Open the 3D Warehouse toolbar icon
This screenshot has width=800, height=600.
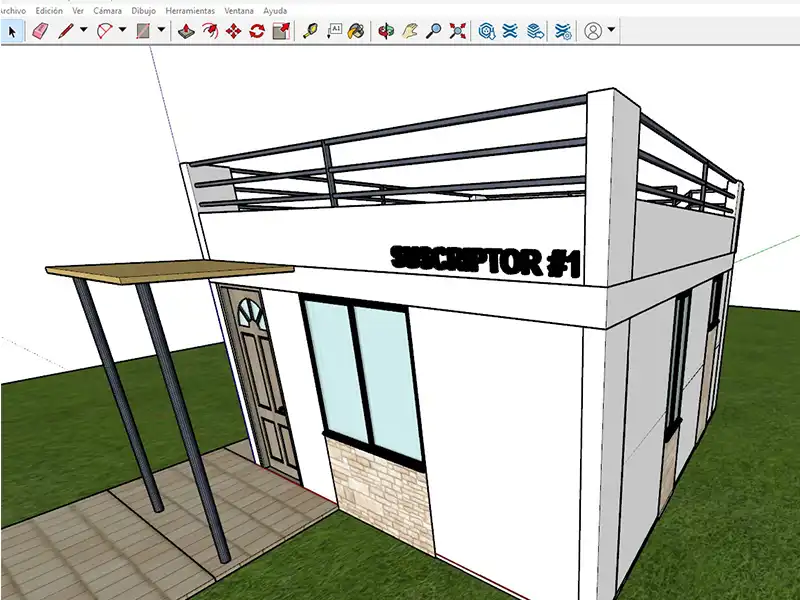(x=487, y=31)
